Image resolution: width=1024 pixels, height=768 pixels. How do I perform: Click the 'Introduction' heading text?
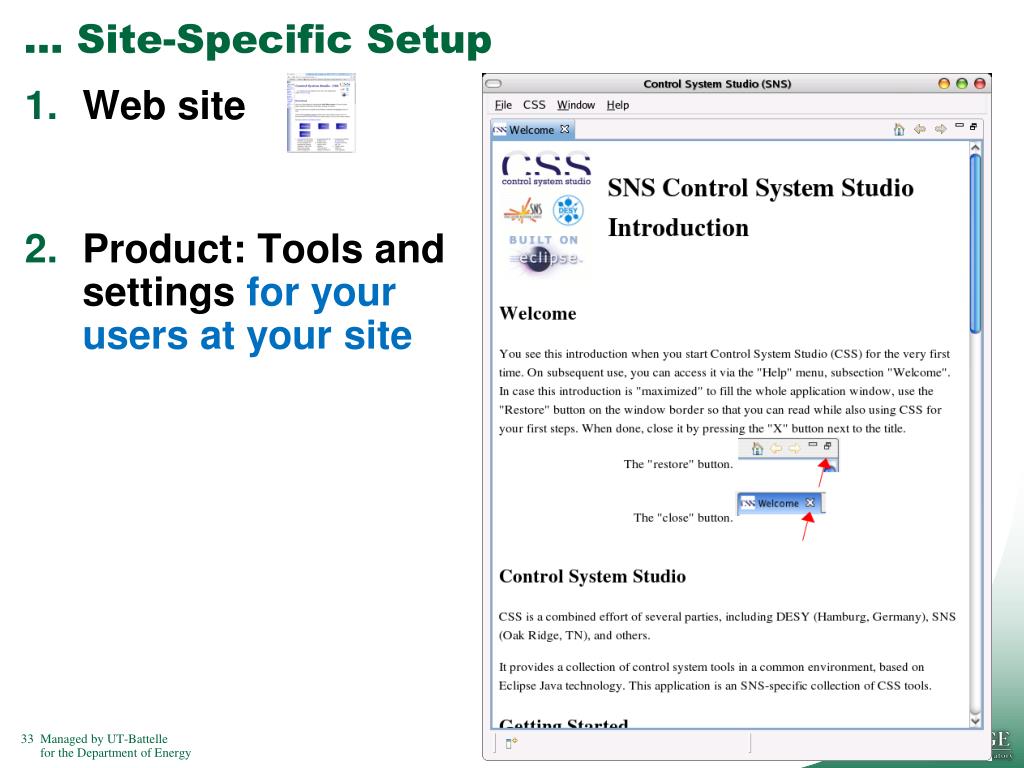(x=678, y=228)
